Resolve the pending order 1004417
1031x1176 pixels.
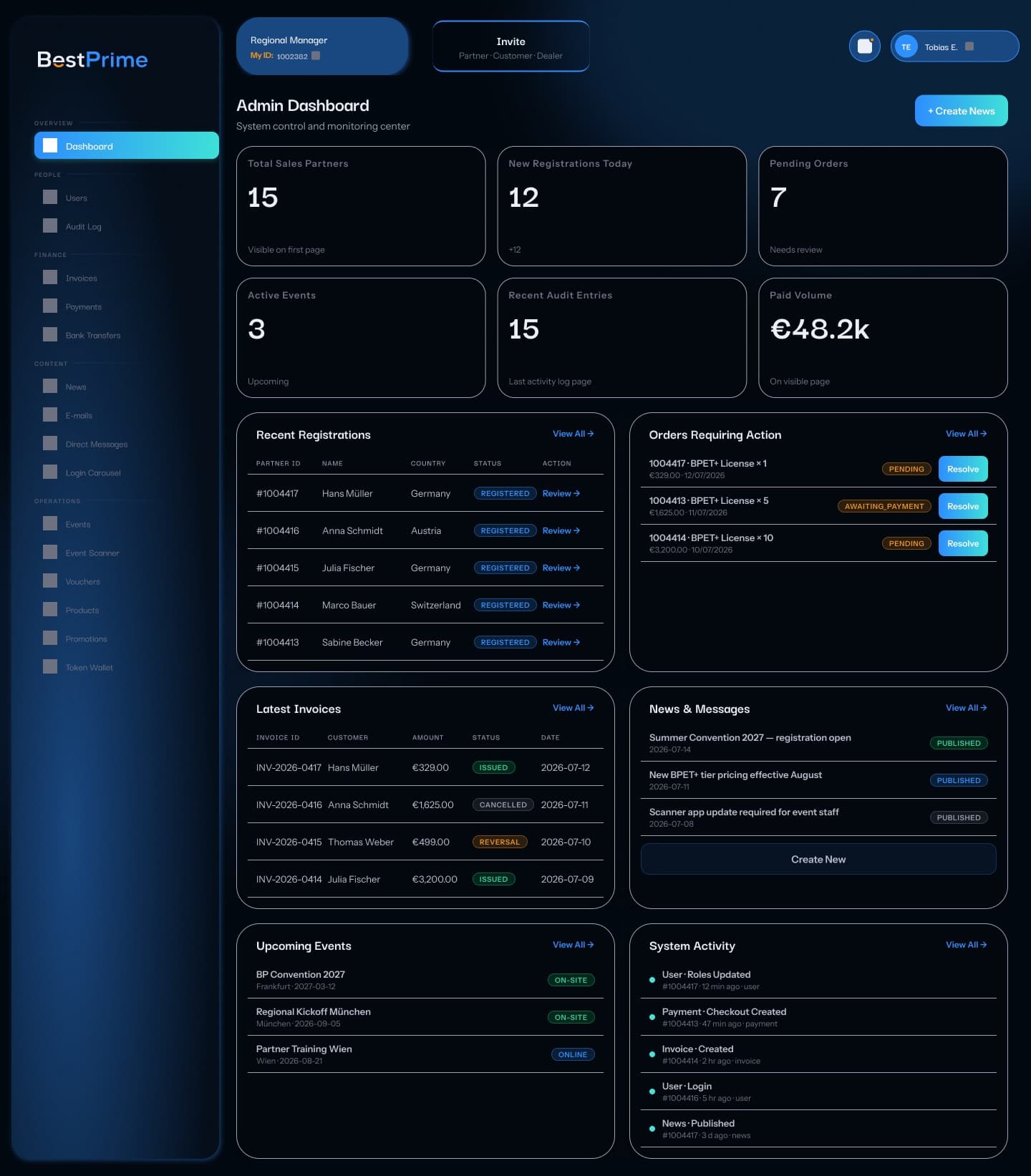click(962, 469)
